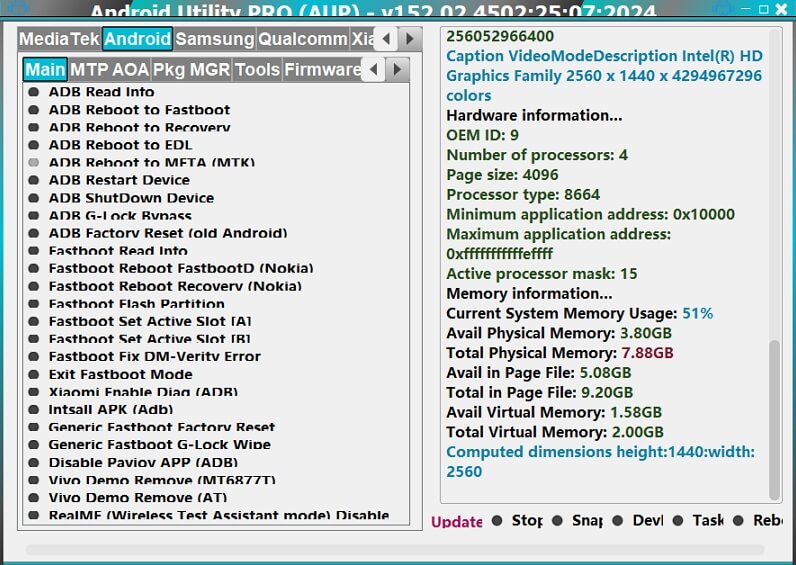Select Exit Fastboot Mode

click(x=110, y=374)
